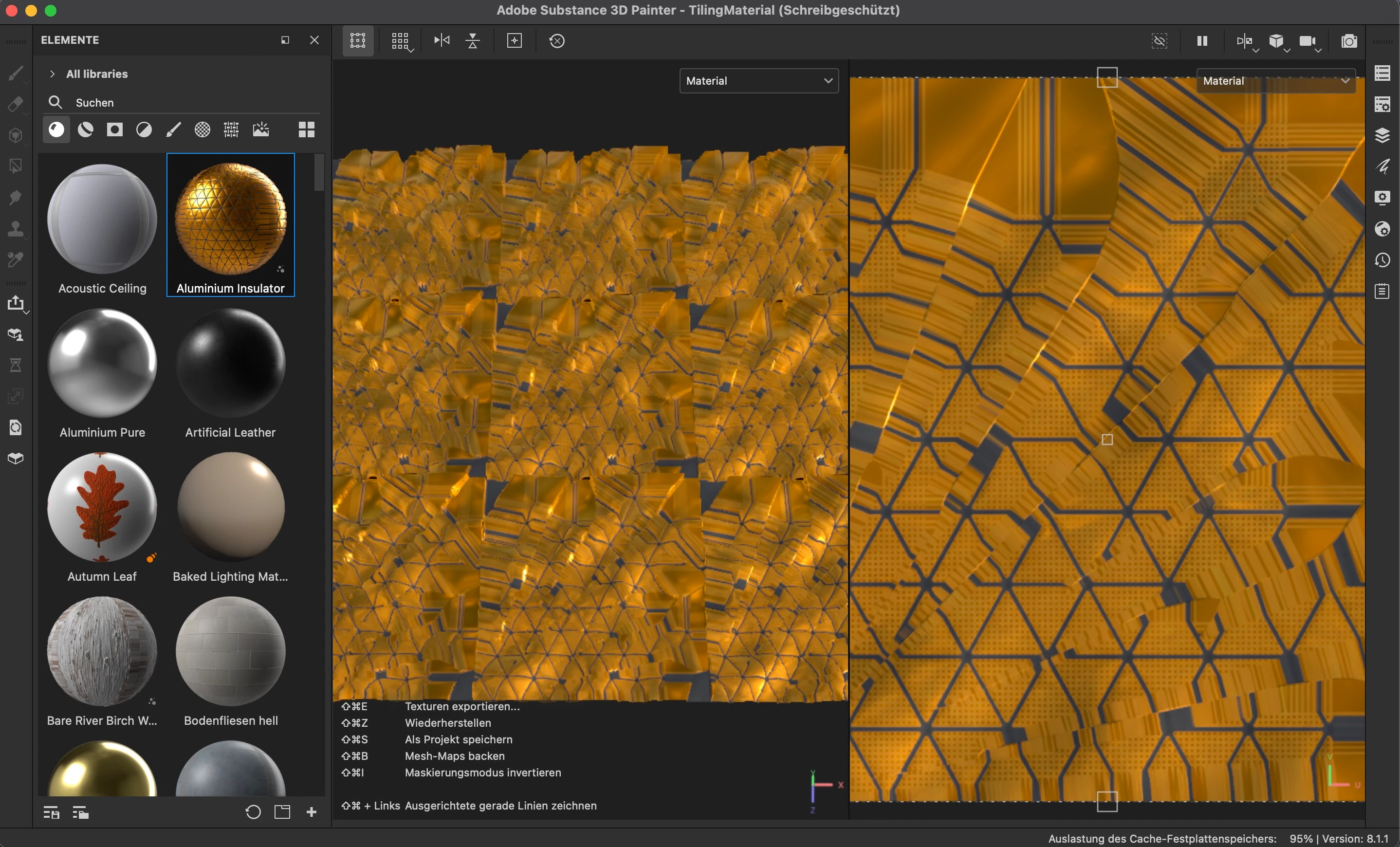Click the camera screenshot icon

coord(1349,41)
